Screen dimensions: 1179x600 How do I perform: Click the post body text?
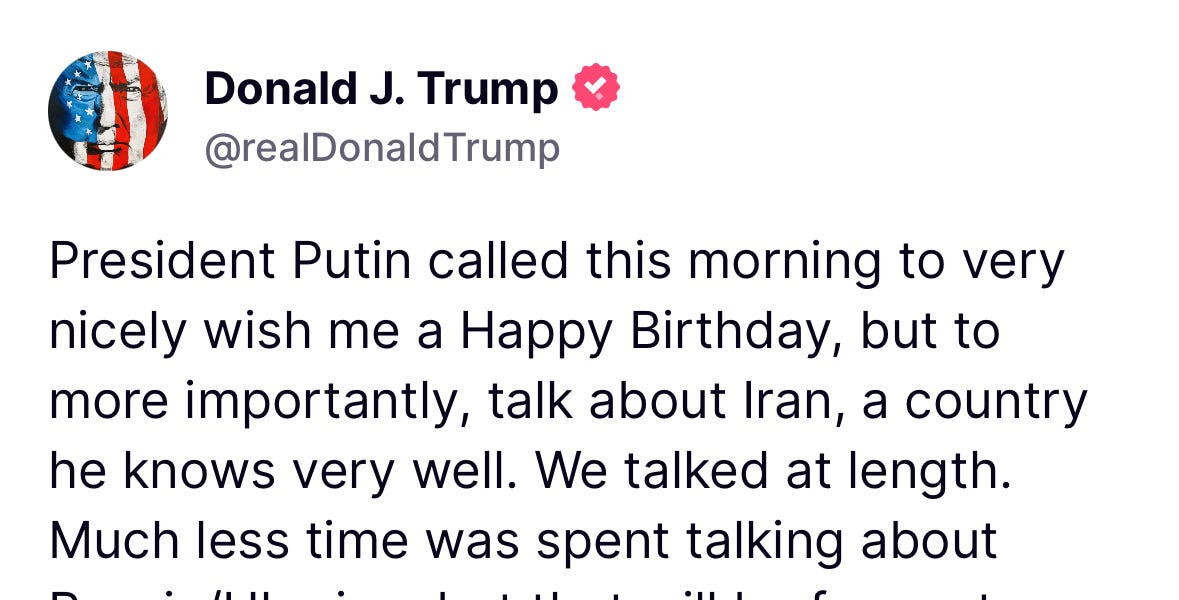(x=560, y=400)
